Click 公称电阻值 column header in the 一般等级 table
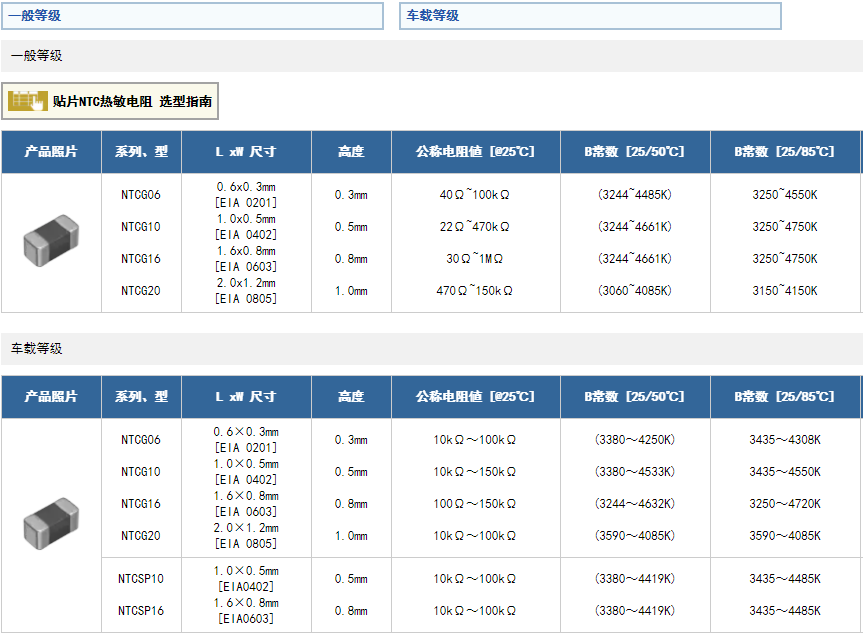Image resolution: width=863 pixels, height=635 pixels. 475,152
